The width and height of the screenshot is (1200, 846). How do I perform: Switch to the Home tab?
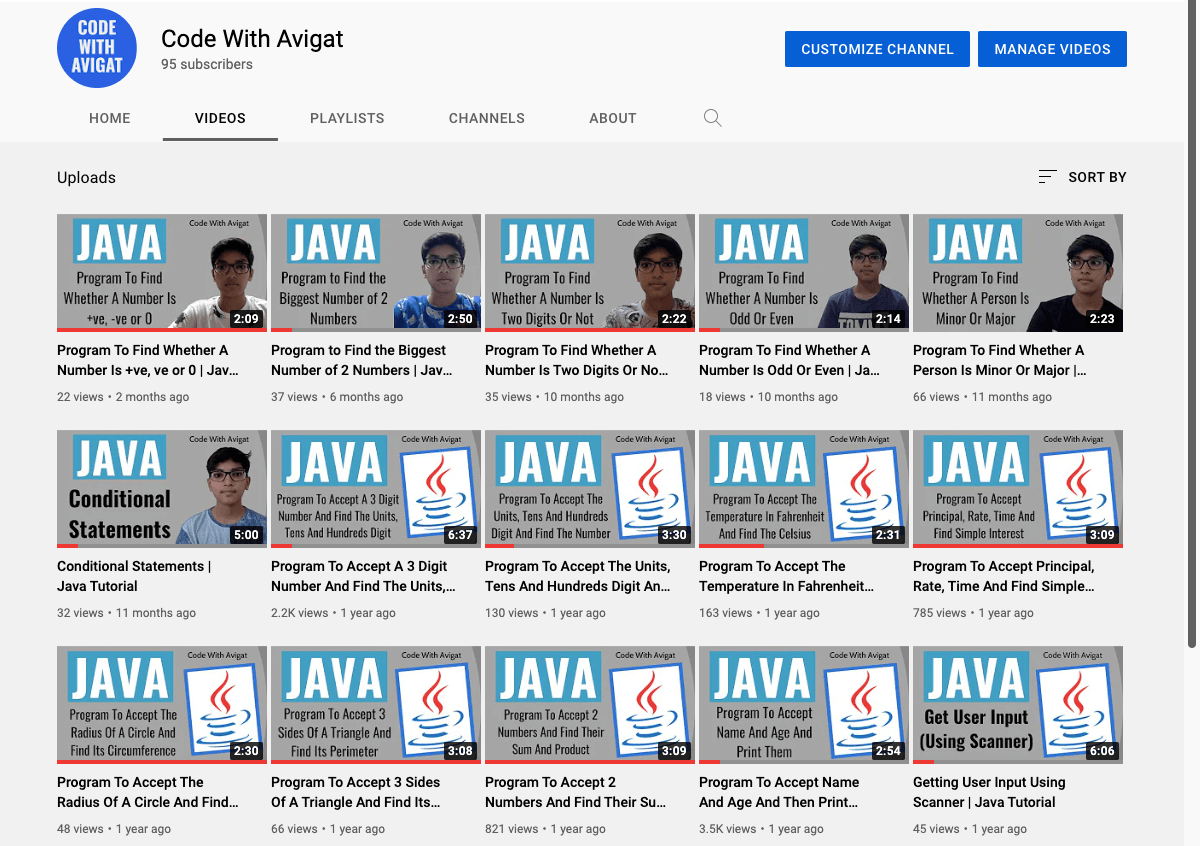[110, 118]
